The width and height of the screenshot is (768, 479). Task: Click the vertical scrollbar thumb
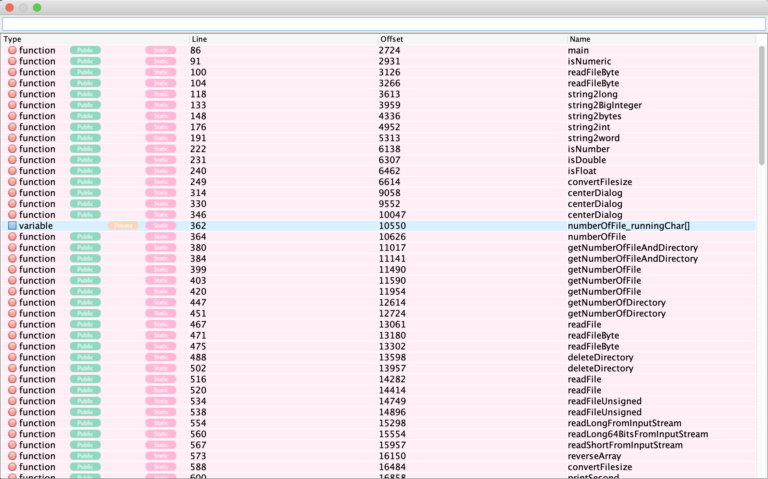(x=762, y=105)
